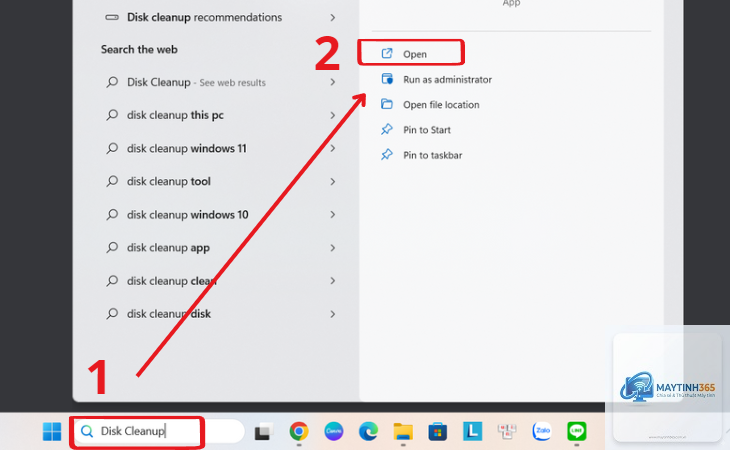Expand the 'disk cleanup windows 11' chevron
Image resolution: width=730 pixels, height=450 pixels.
pos(332,148)
